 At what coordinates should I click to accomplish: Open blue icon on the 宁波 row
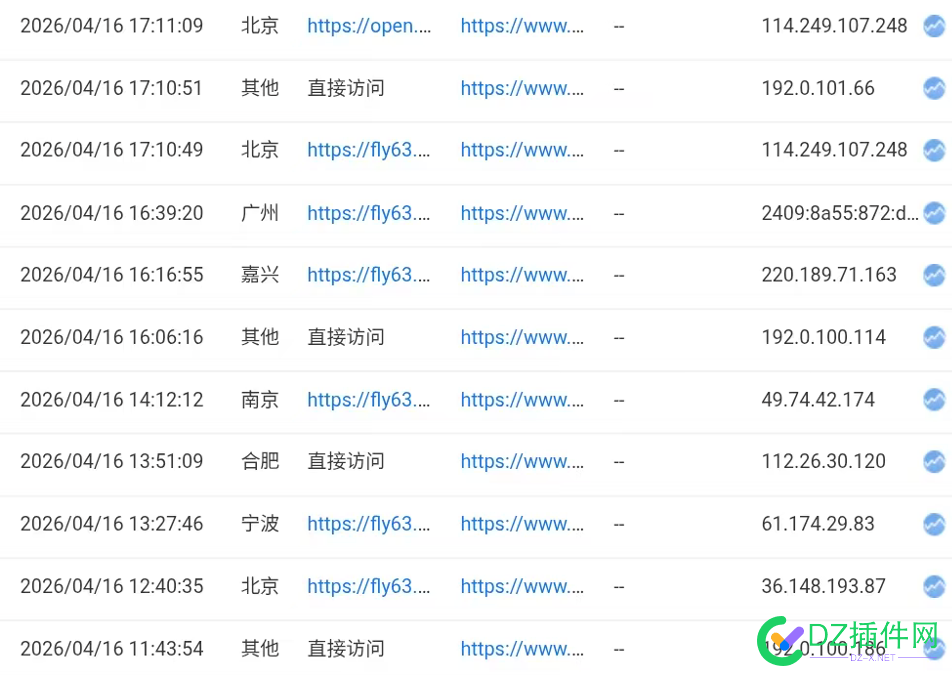coord(936,523)
